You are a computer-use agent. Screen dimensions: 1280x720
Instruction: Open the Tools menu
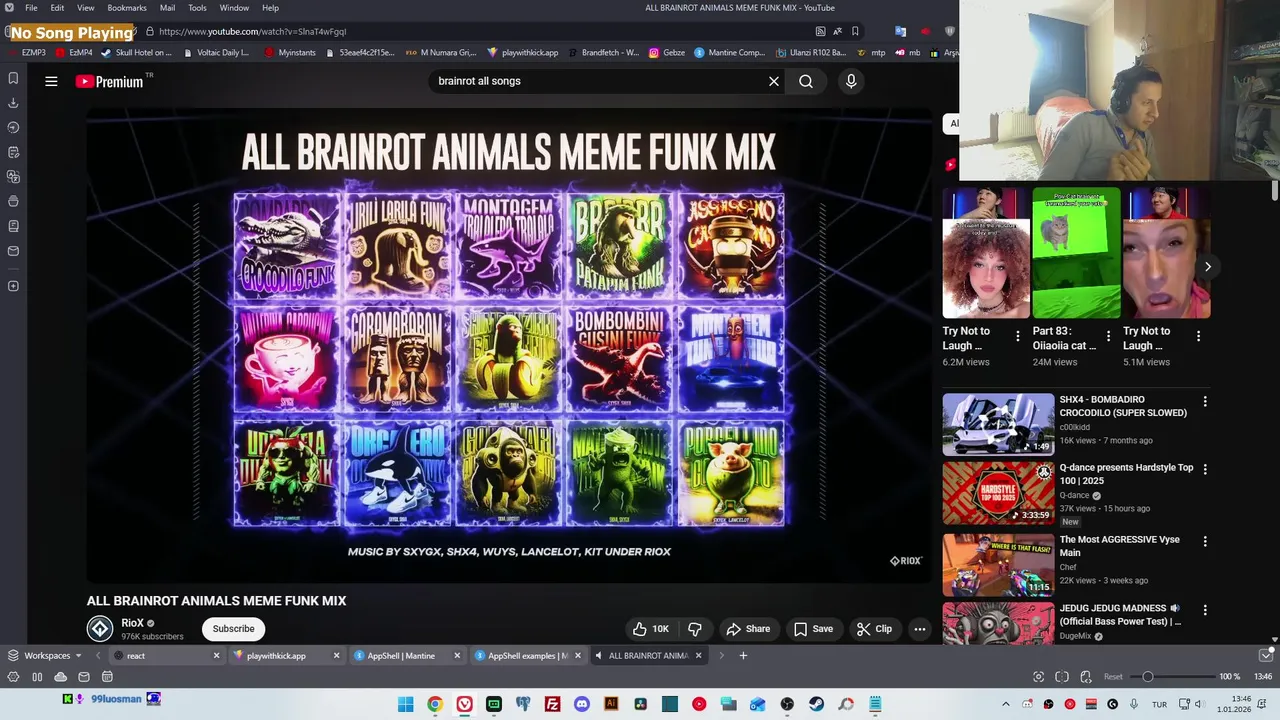point(197,8)
